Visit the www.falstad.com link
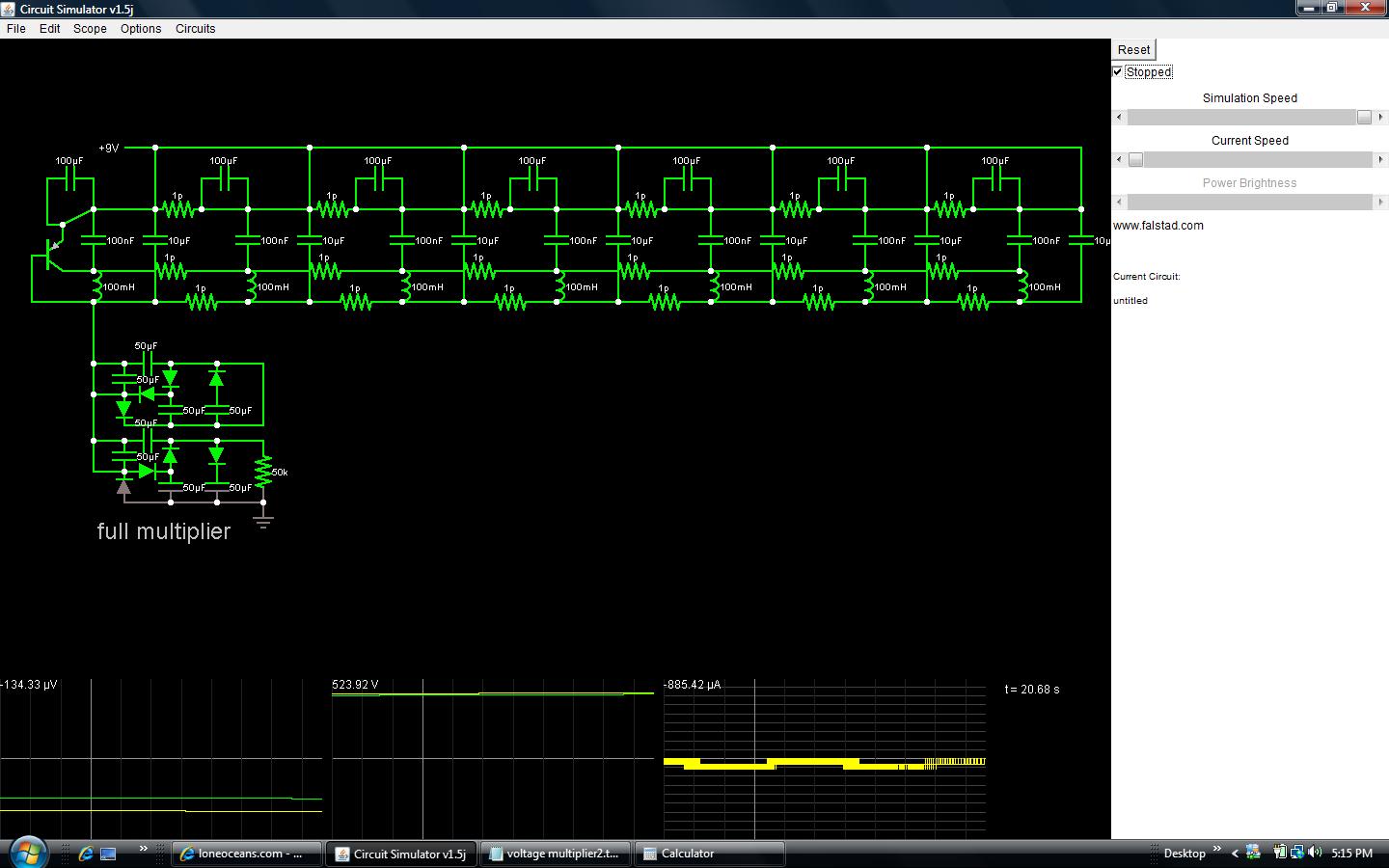 [x=1157, y=225]
